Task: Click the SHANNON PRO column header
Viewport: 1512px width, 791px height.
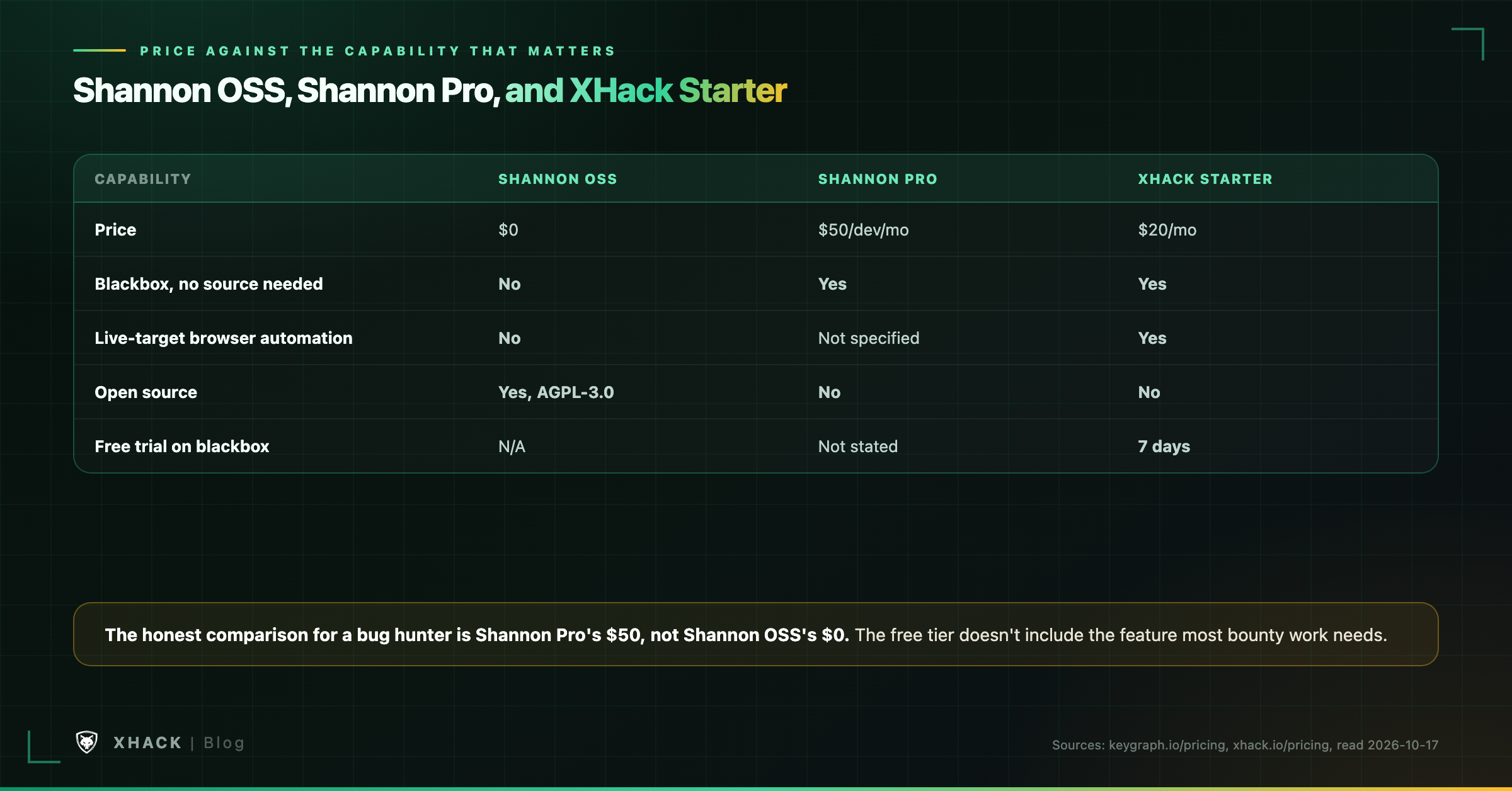Action: click(878, 179)
